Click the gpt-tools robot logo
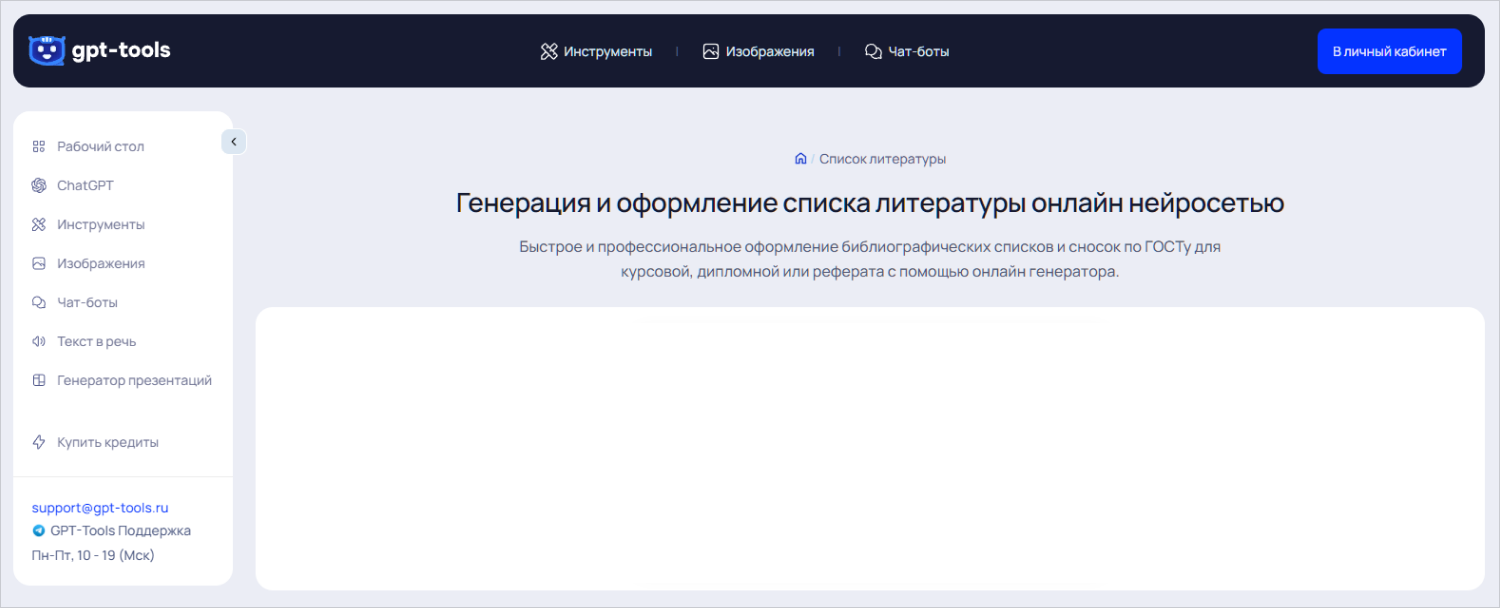This screenshot has height=608, width=1500. point(44,50)
